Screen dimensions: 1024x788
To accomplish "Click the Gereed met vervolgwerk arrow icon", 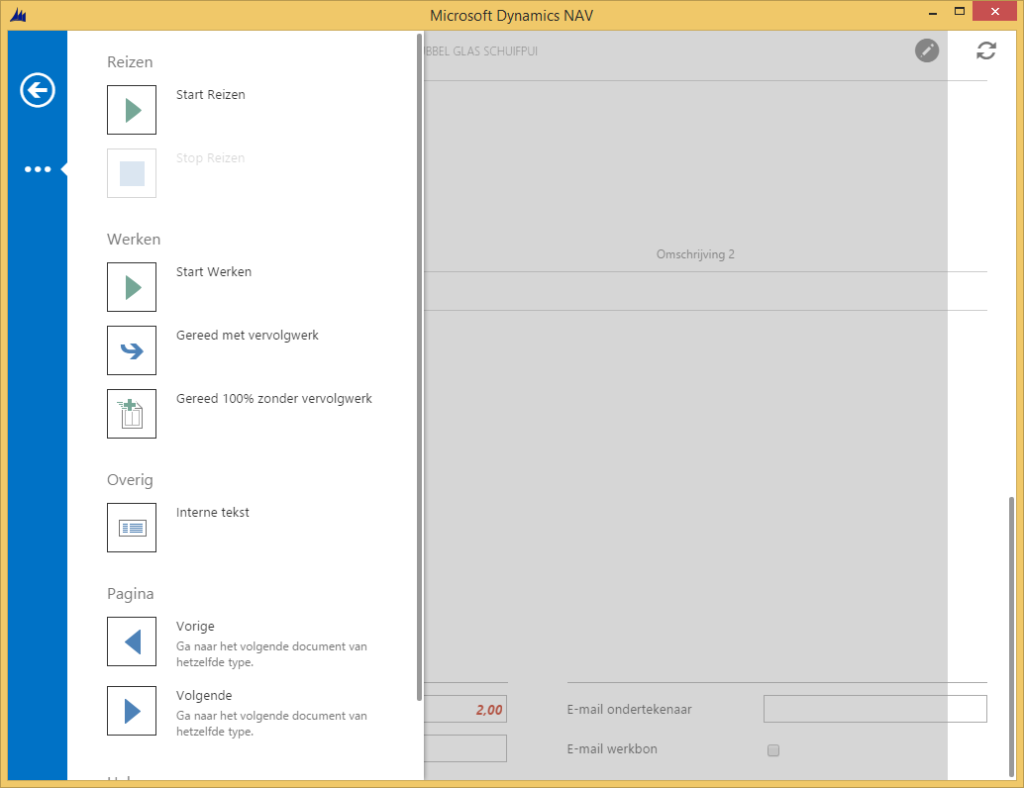I will click(x=132, y=350).
